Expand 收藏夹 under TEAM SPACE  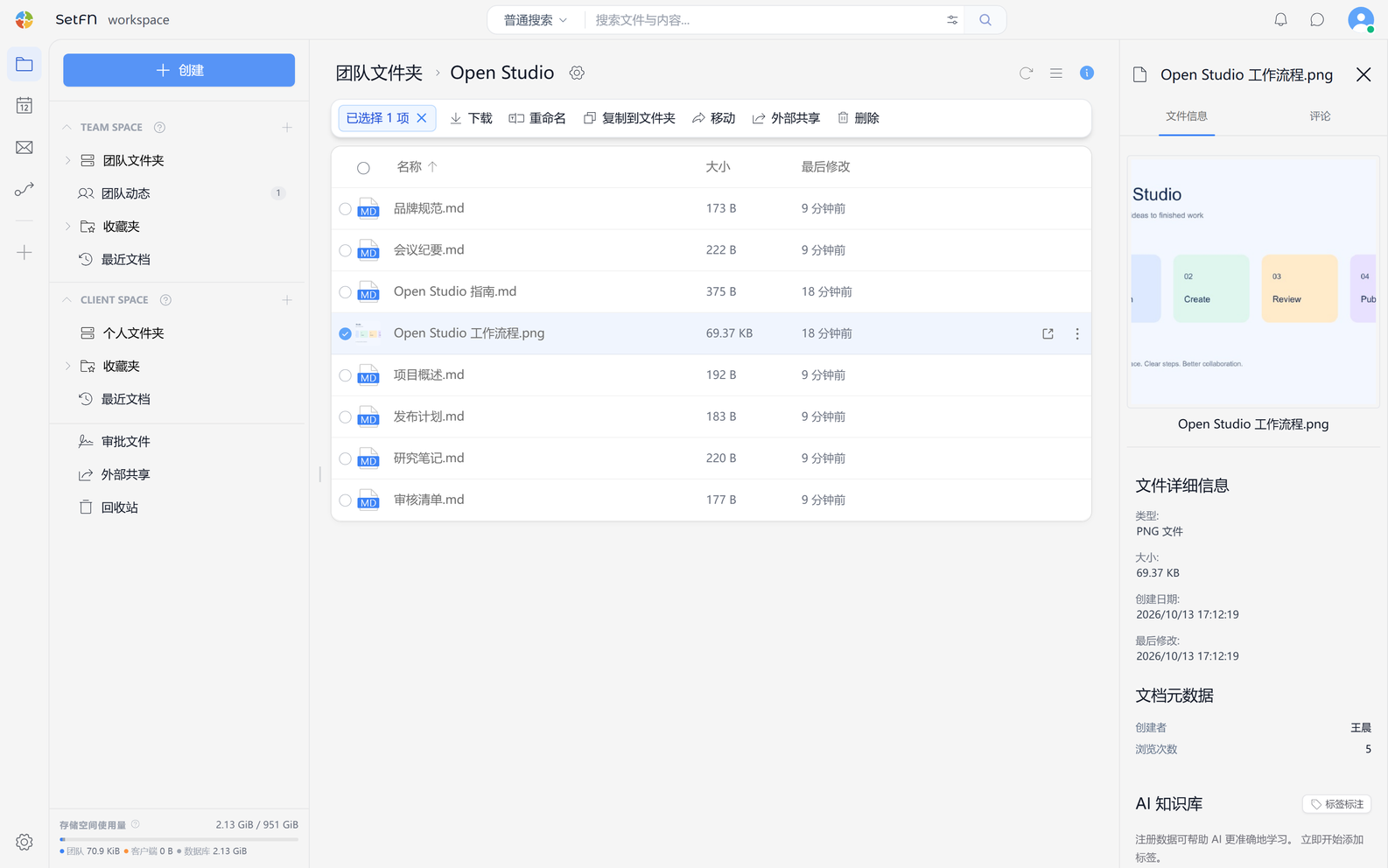tap(68, 227)
